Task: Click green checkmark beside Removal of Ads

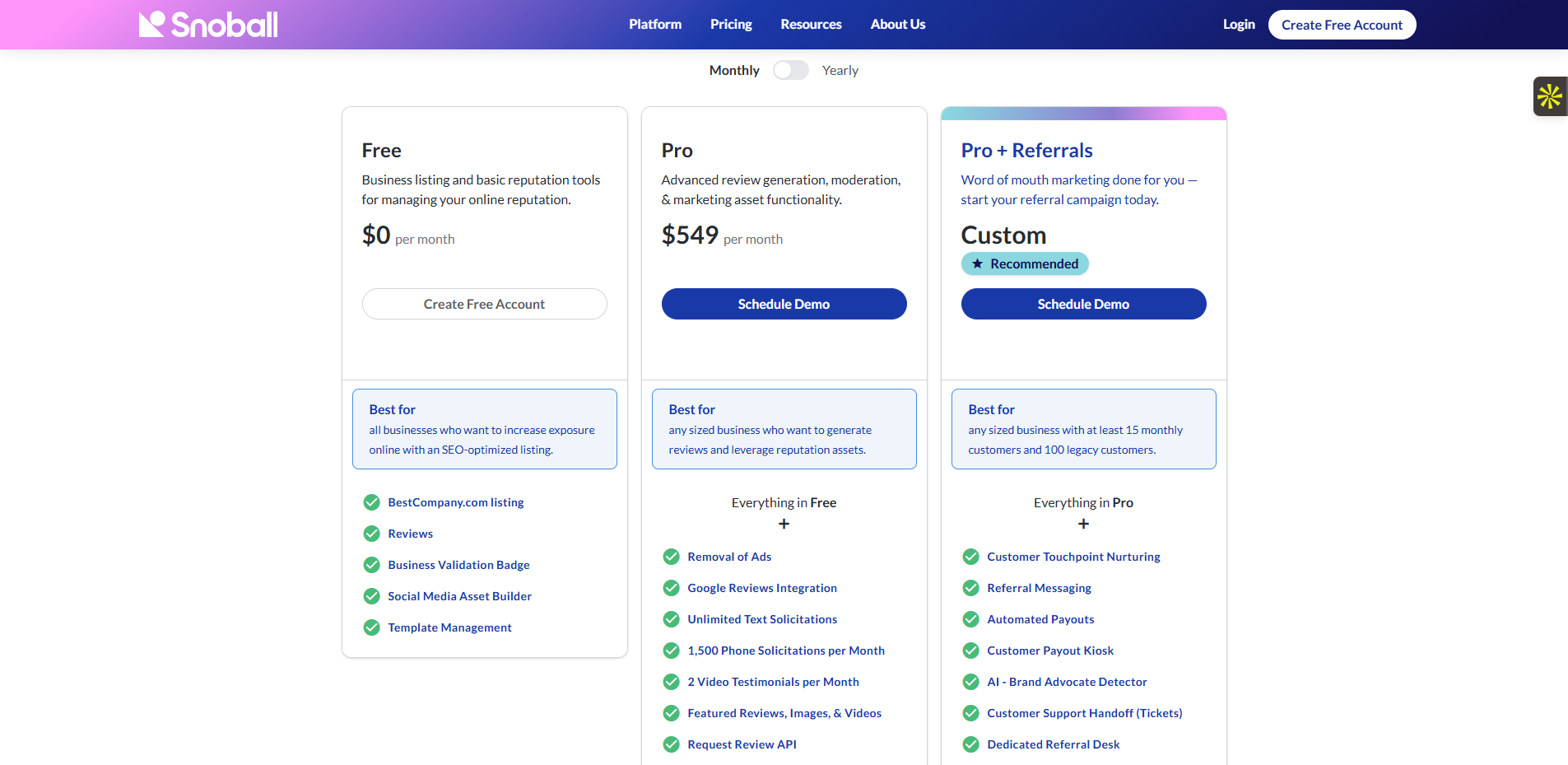Action: 672,557
